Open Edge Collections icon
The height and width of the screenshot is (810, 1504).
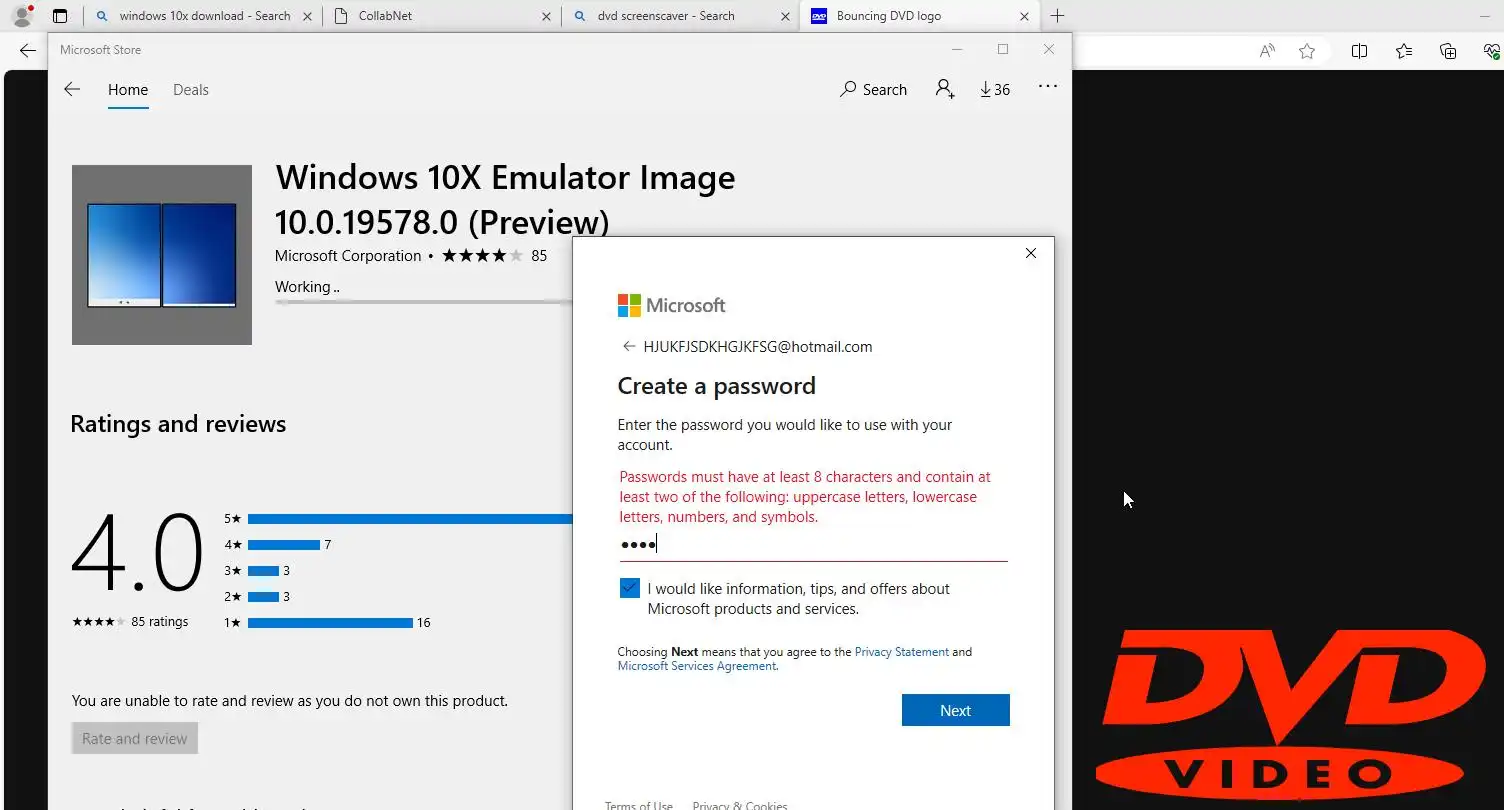(x=1448, y=51)
